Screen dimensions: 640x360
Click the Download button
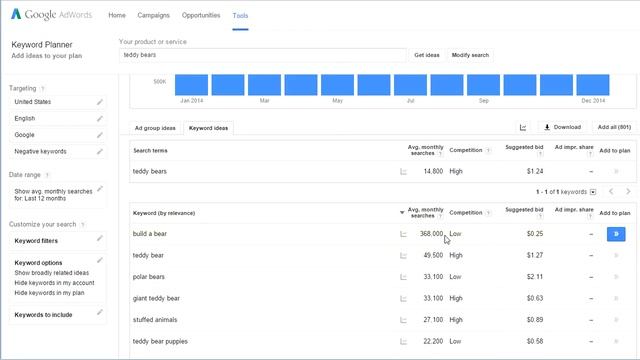(x=563, y=127)
